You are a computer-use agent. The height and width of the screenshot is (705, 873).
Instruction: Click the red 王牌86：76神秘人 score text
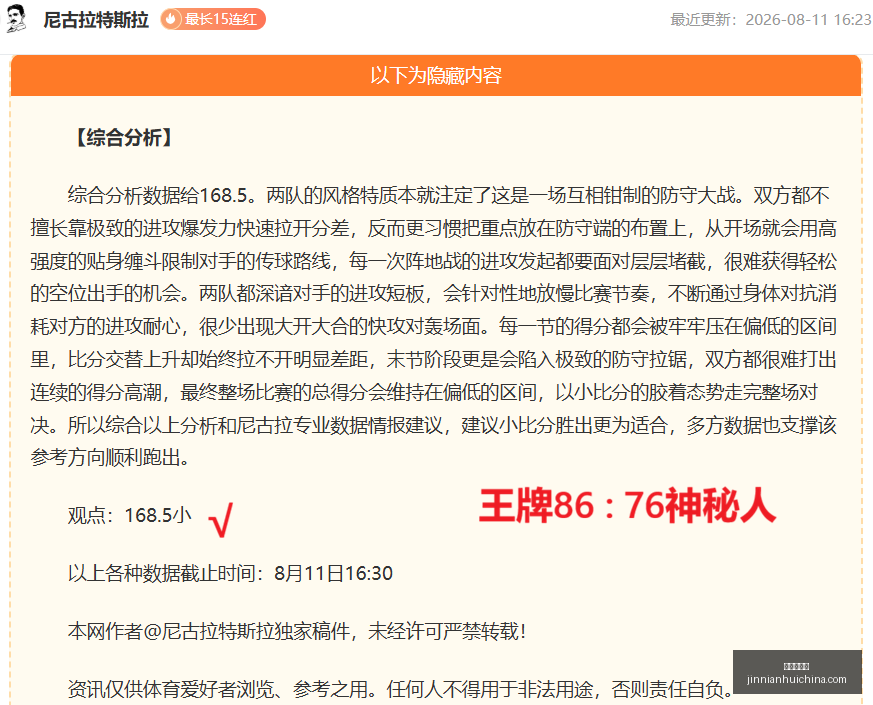(x=627, y=506)
